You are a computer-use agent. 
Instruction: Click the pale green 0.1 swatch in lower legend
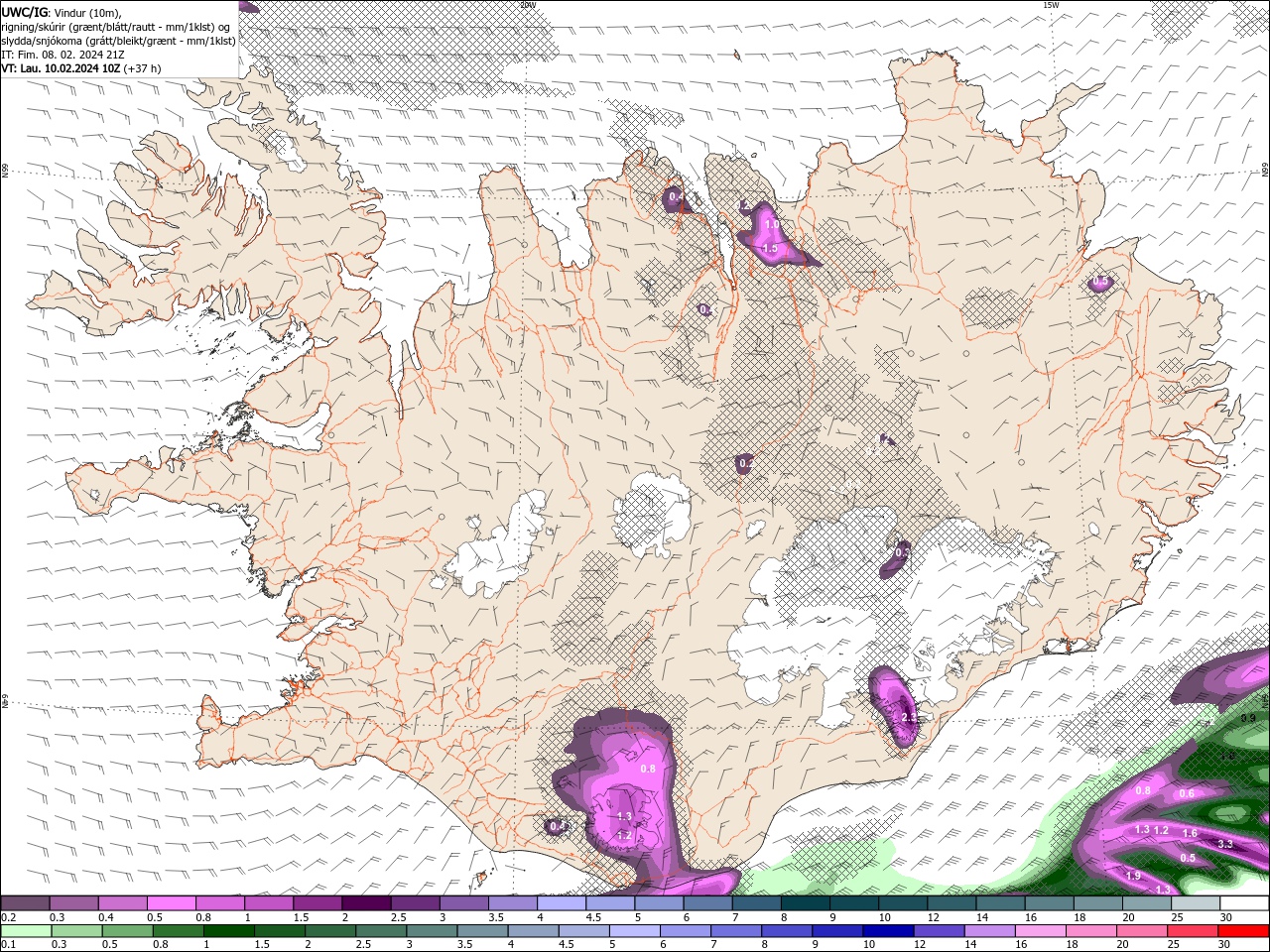(x=25, y=931)
